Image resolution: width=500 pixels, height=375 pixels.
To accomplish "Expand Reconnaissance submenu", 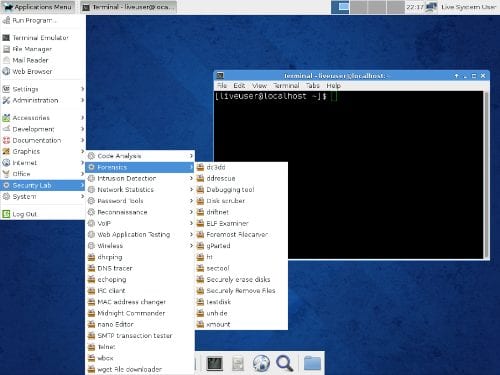I will [x=140, y=212].
